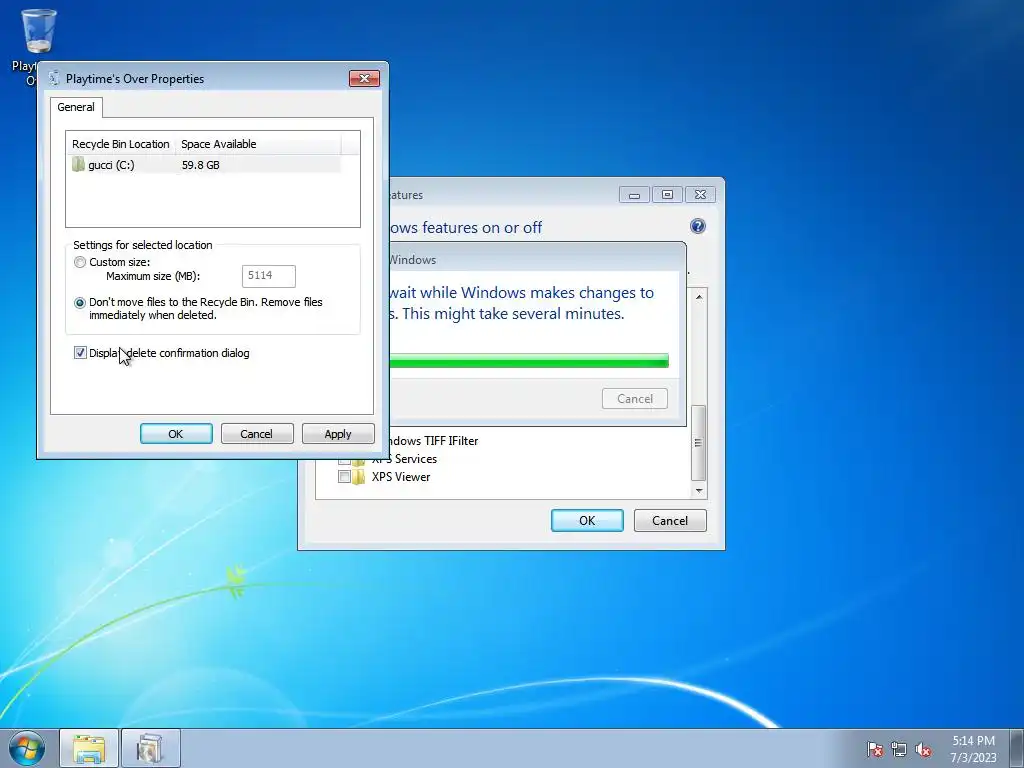Open Windows Explorer from taskbar

(89, 748)
